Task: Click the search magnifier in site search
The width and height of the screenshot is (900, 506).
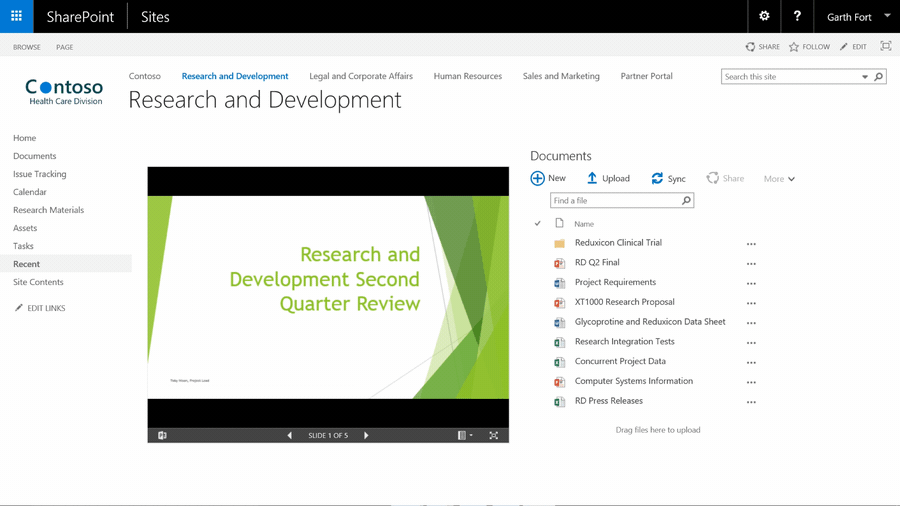Action: [879, 77]
